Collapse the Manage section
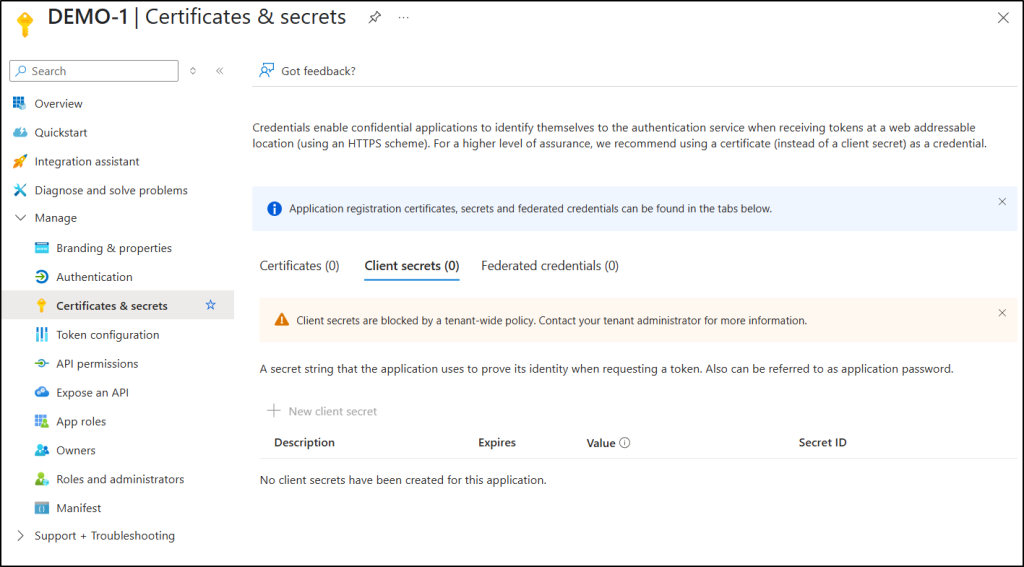Viewport: 1024px width, 567px height. [20, 218]
